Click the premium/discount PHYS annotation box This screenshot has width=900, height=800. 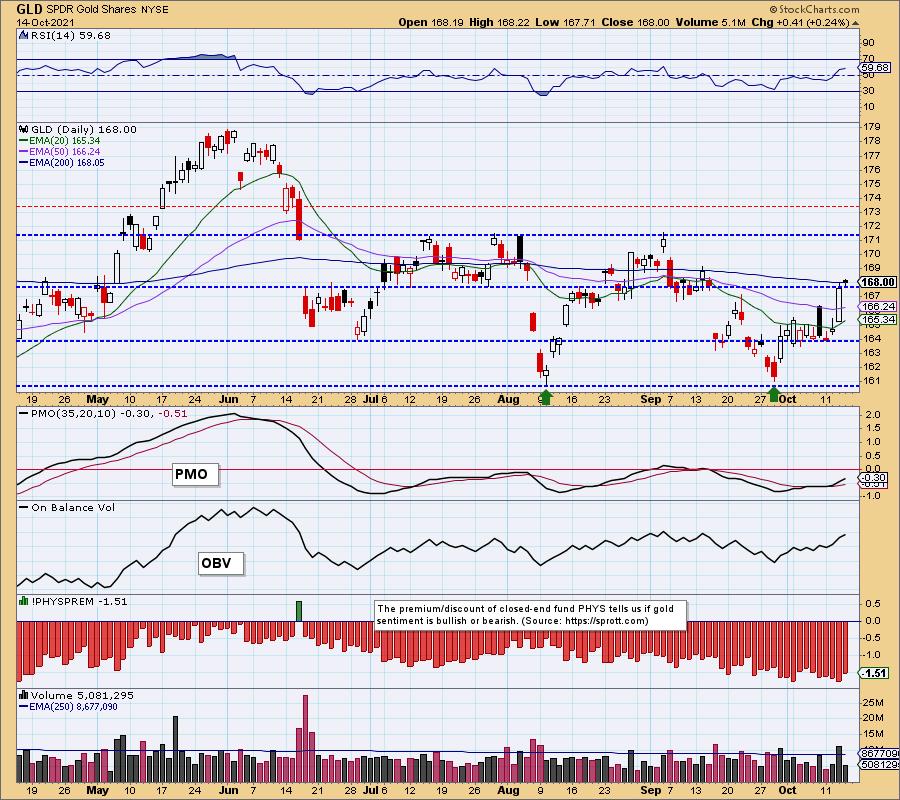(530, 615)
